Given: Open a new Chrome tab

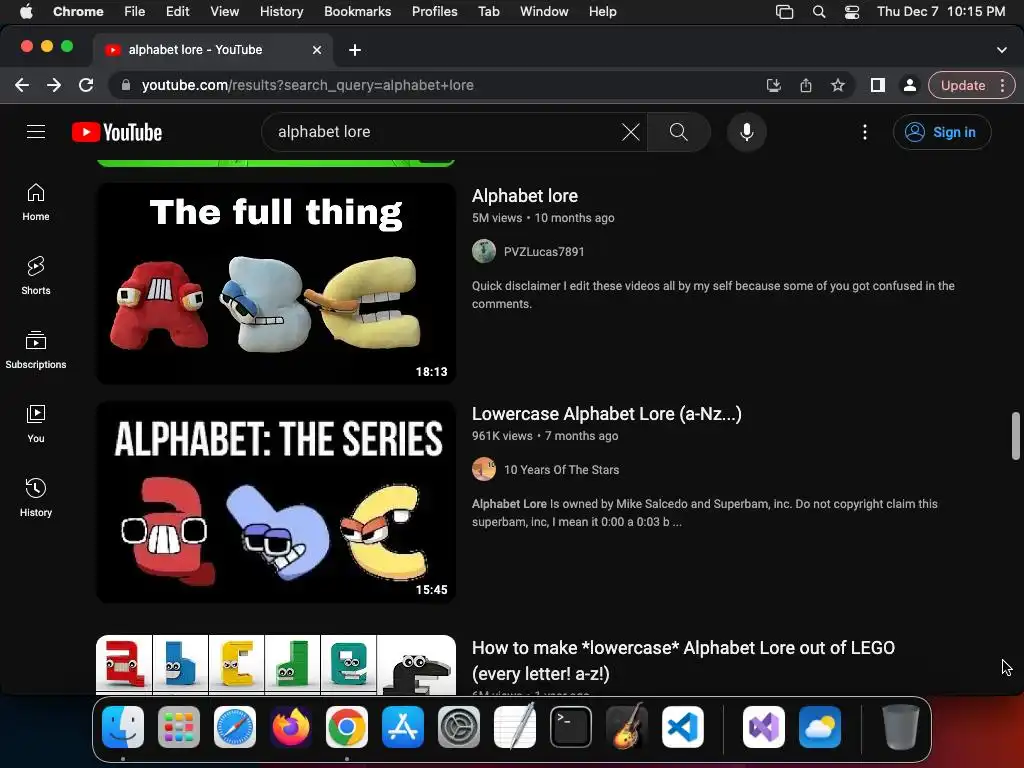Looking at the screenshot, I should click(355, 50).
